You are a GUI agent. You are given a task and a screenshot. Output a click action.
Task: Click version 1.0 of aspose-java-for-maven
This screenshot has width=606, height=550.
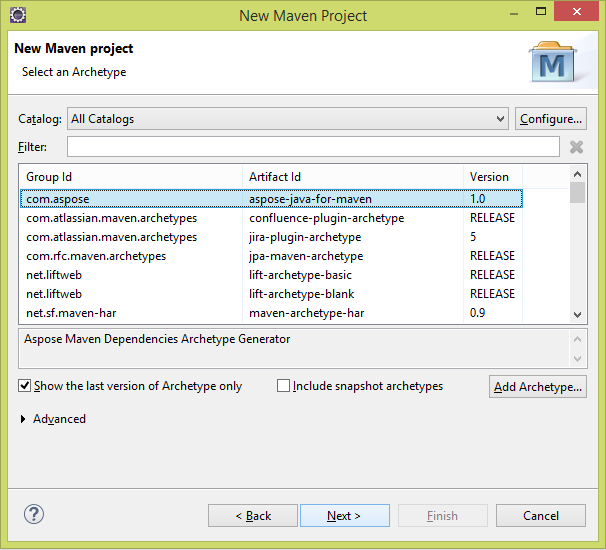[477, 199]
